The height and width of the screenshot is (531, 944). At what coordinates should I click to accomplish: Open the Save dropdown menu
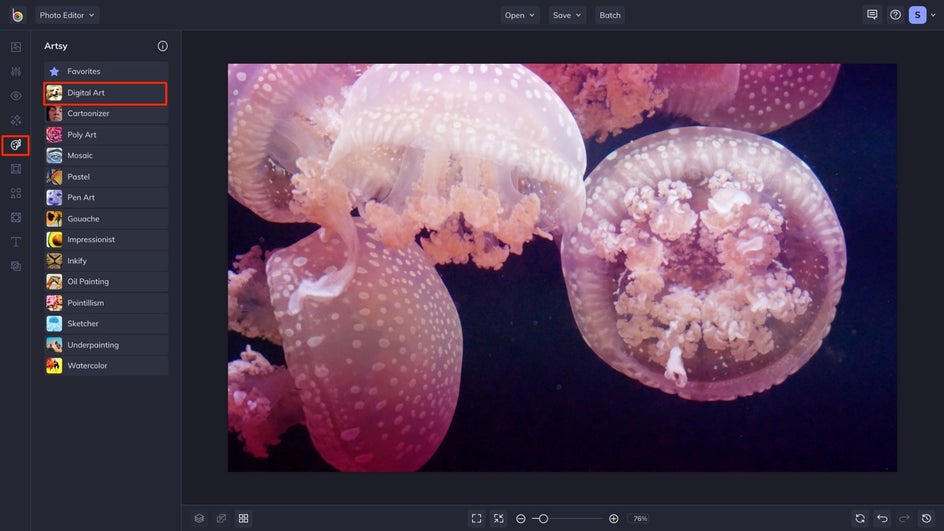[x=567, y=15]
